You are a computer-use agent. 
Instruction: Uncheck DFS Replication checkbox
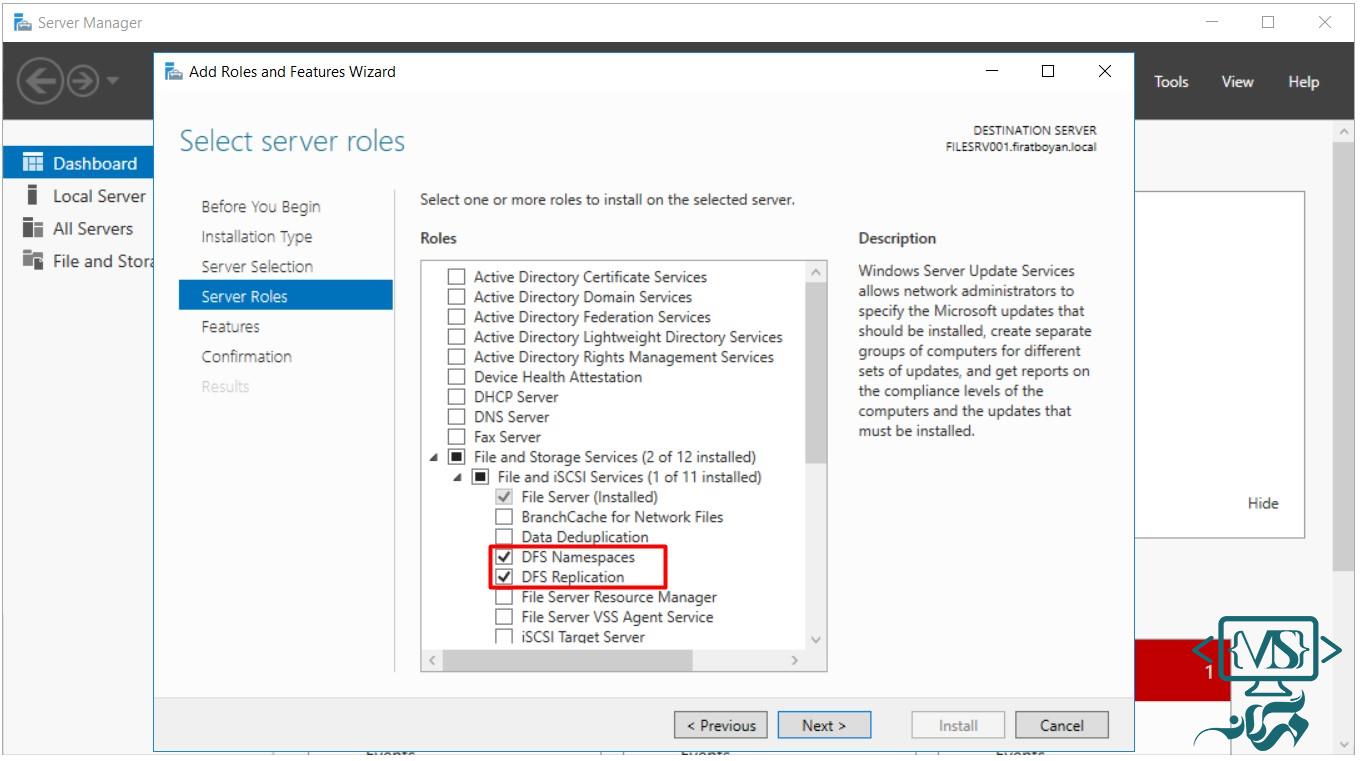pyautogui.click(x=504, y=577)
